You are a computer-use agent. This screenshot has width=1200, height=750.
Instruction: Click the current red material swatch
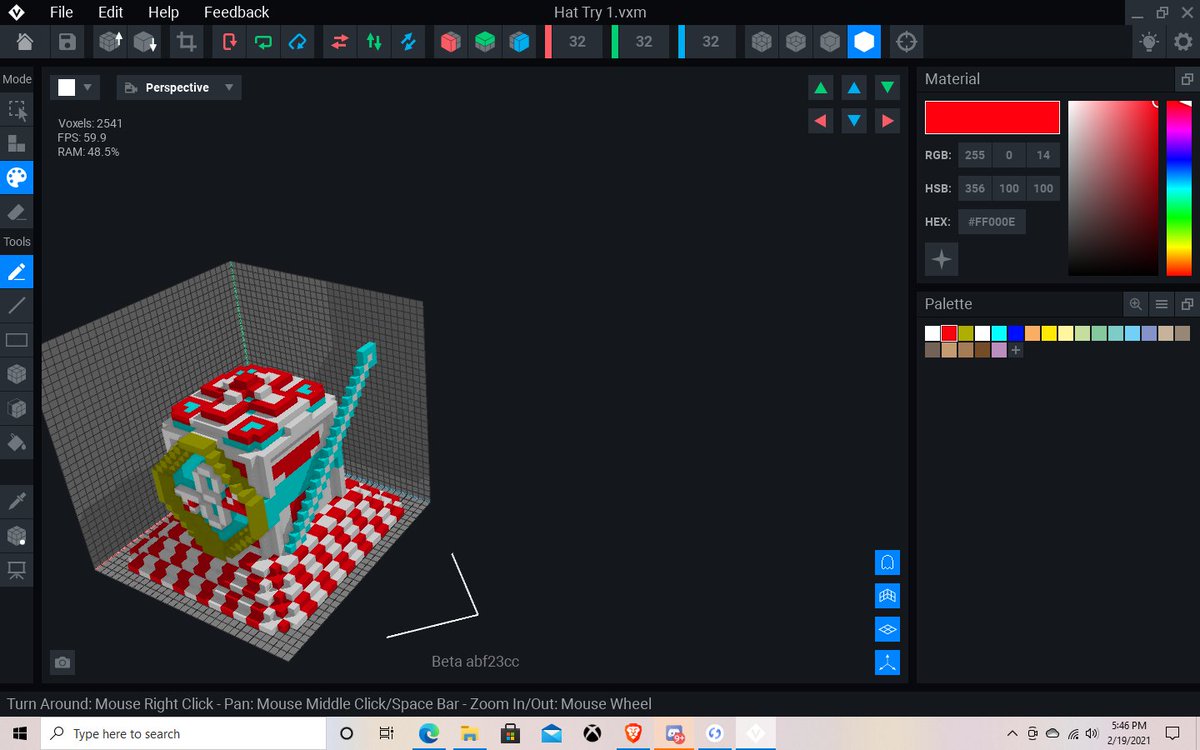tap(992, 117)
